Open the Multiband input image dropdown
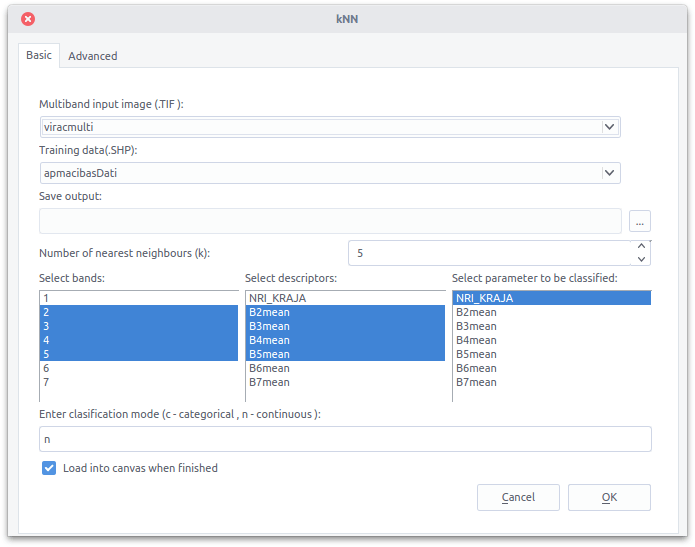 coord(330,127)
